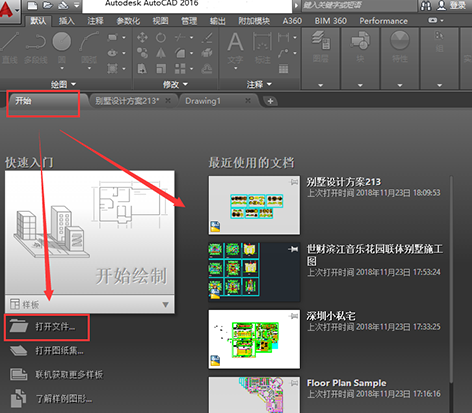This screenshot has height=413, width=472.
Task: Click the 开始绘制 start drawing tile
Action: 90,233
